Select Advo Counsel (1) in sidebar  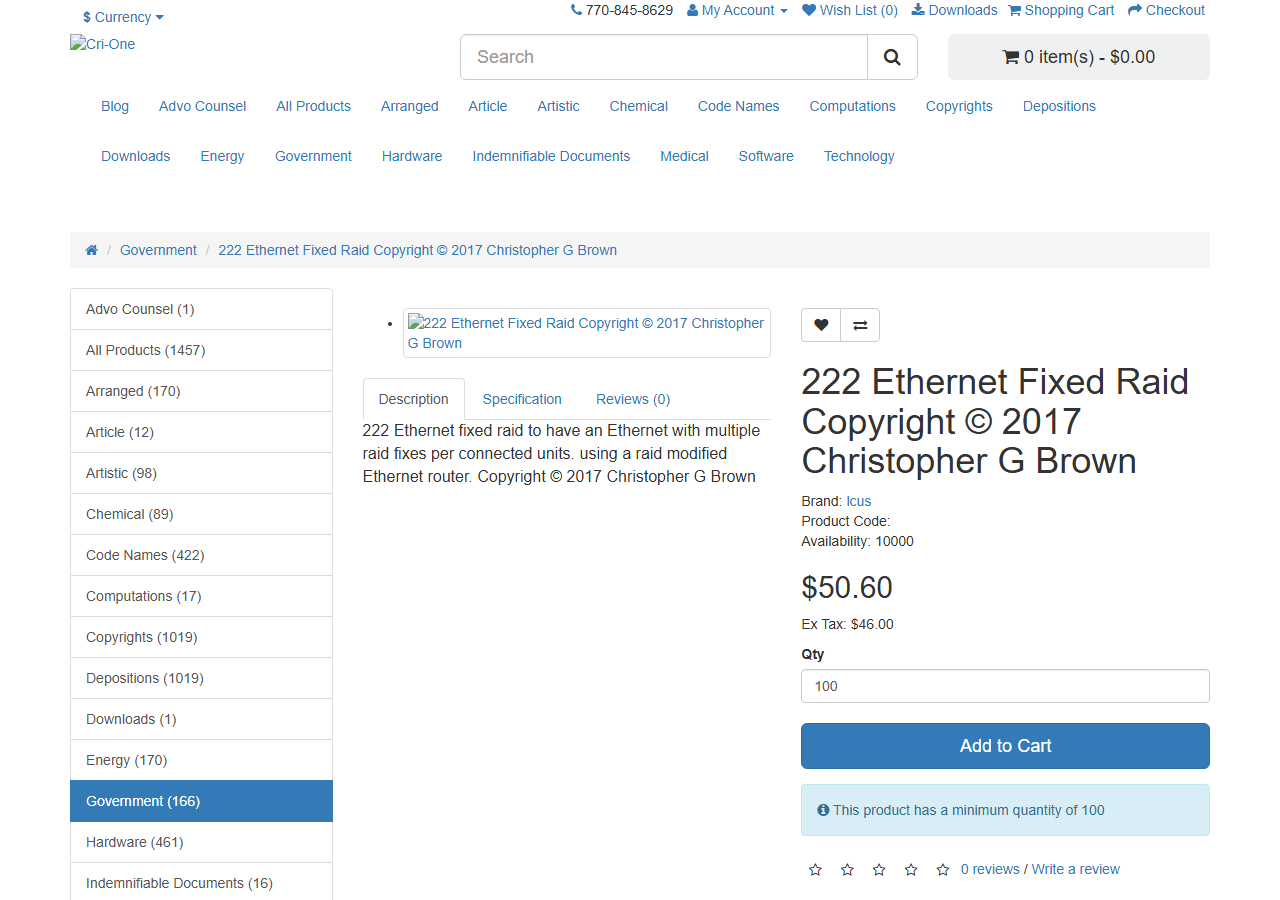pos(201,309)
